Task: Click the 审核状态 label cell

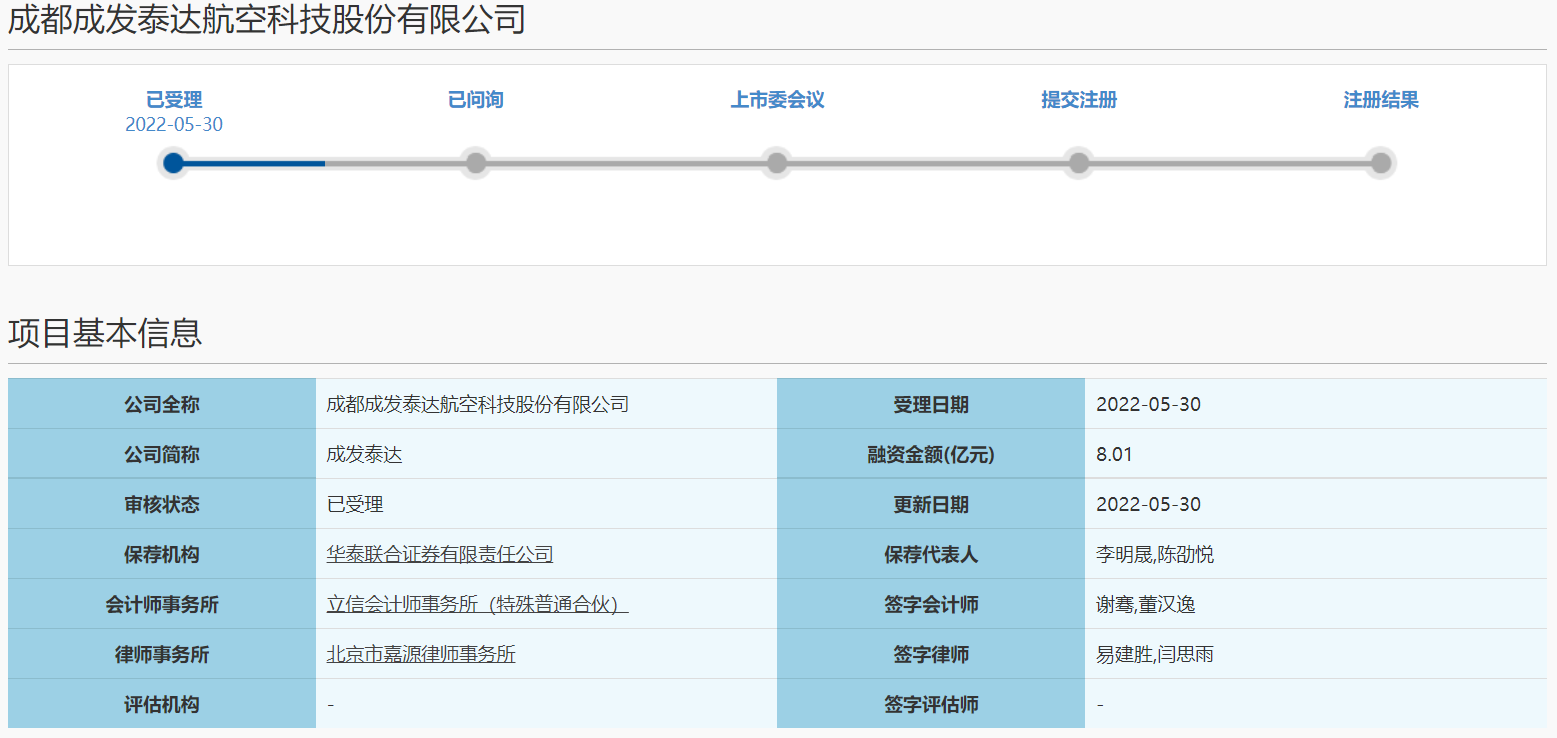Action: coord(162,504)
